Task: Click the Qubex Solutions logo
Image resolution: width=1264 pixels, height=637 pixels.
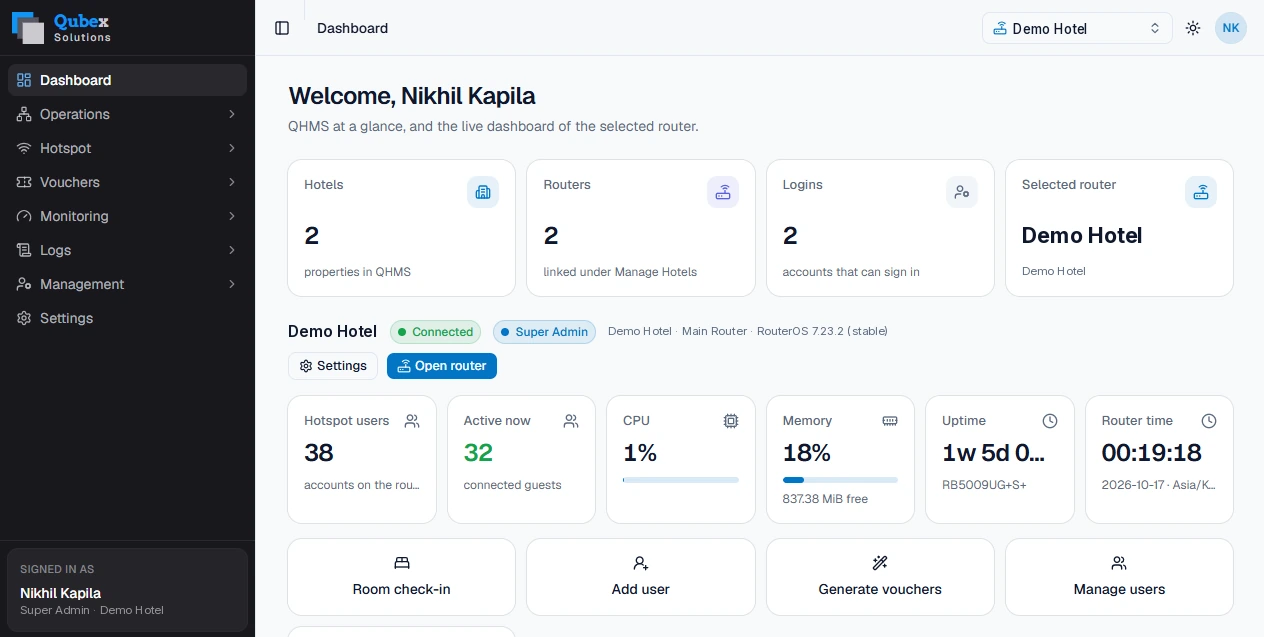Action: [62, 28]
